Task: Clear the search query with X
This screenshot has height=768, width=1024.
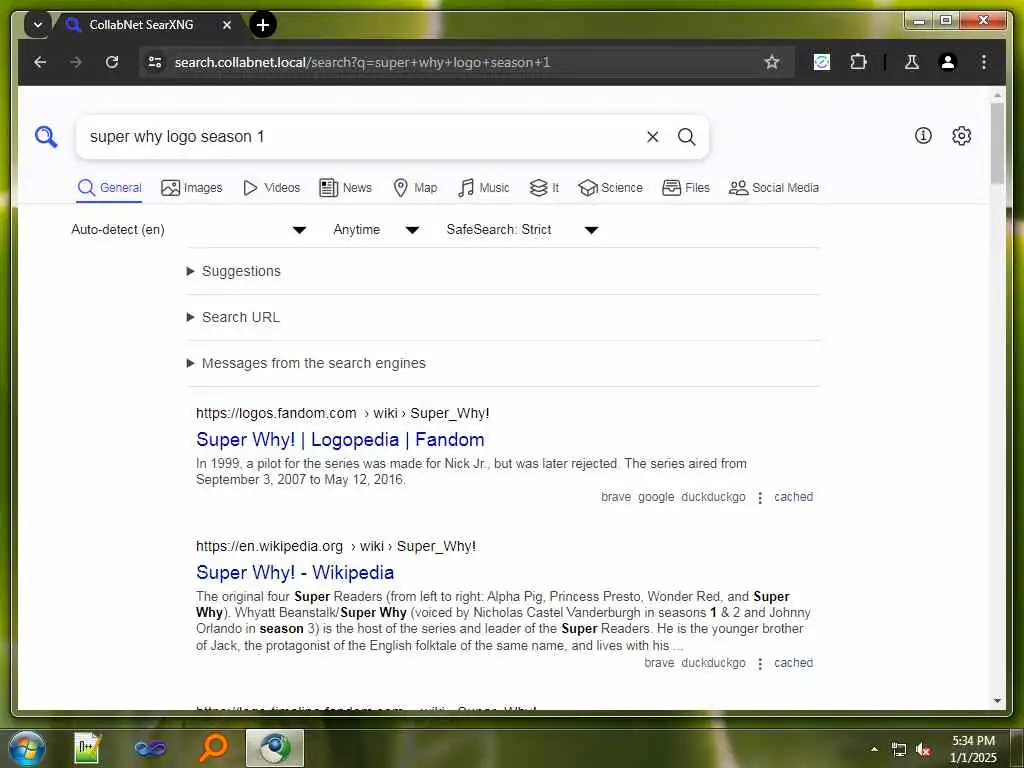Action: point(652,136)
